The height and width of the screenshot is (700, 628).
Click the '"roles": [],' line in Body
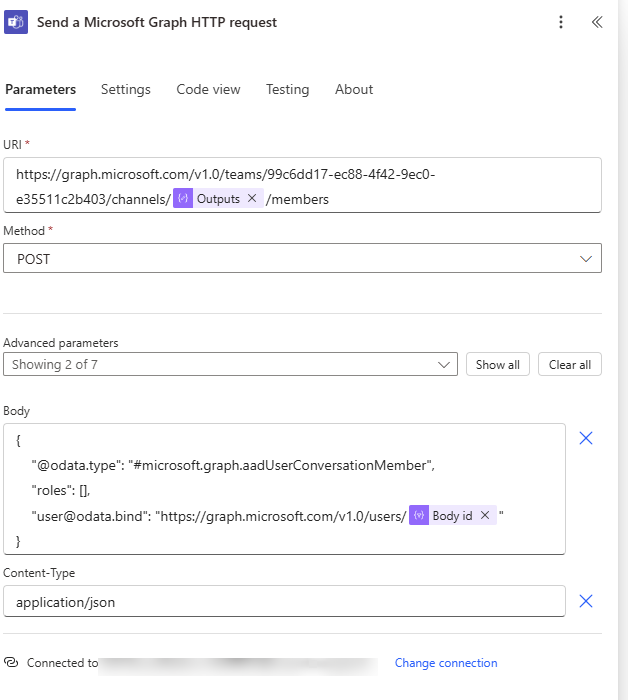click(x=61, y=491)
